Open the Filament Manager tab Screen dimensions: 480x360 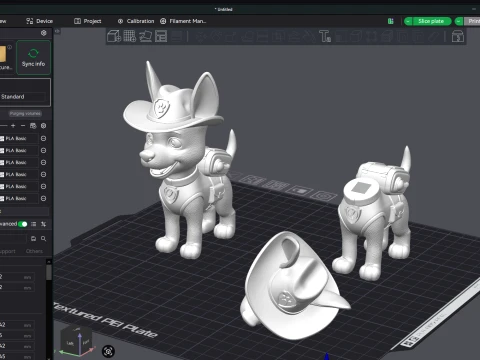pos(183,21)
